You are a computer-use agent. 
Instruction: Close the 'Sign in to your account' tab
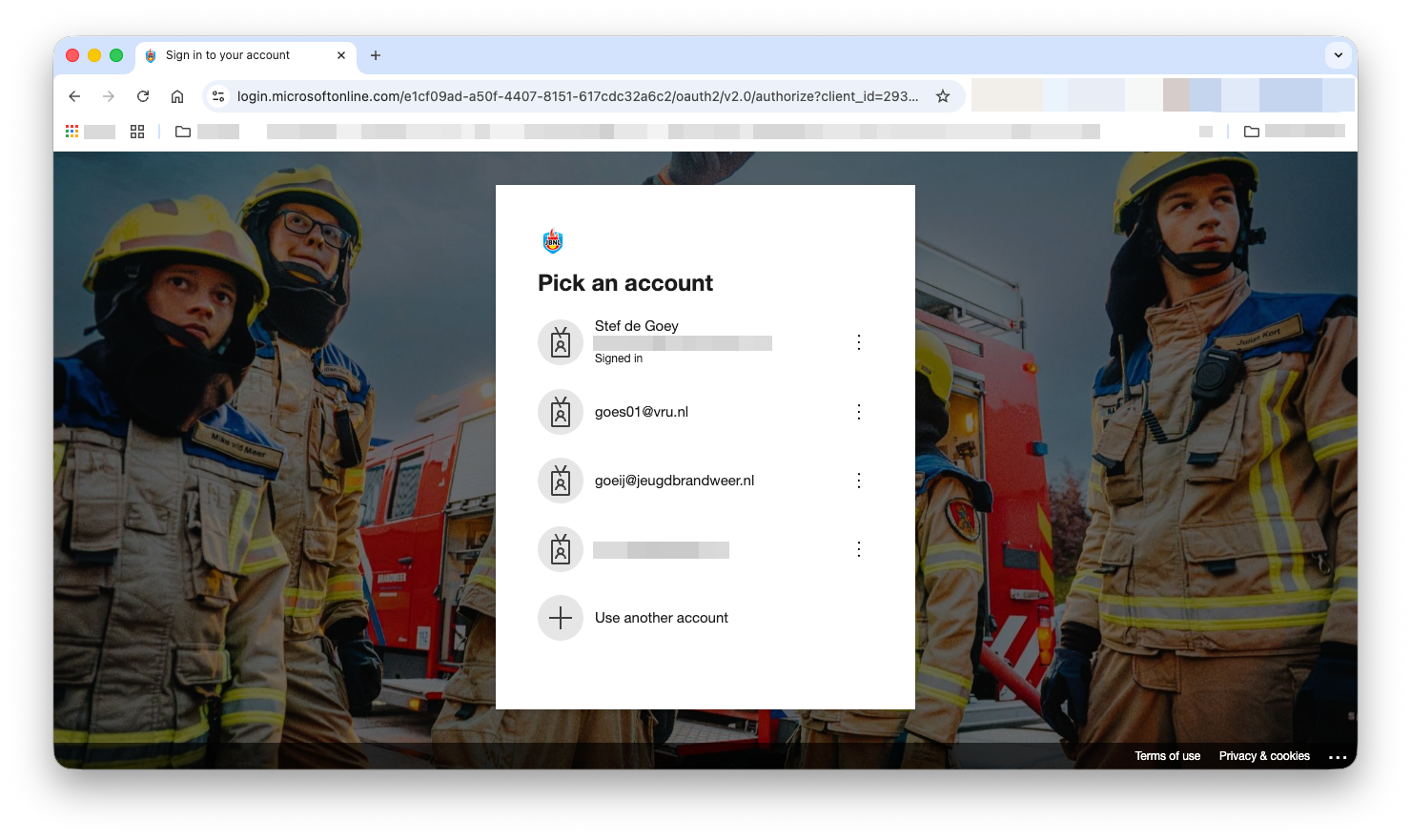[x=341, y=55]
